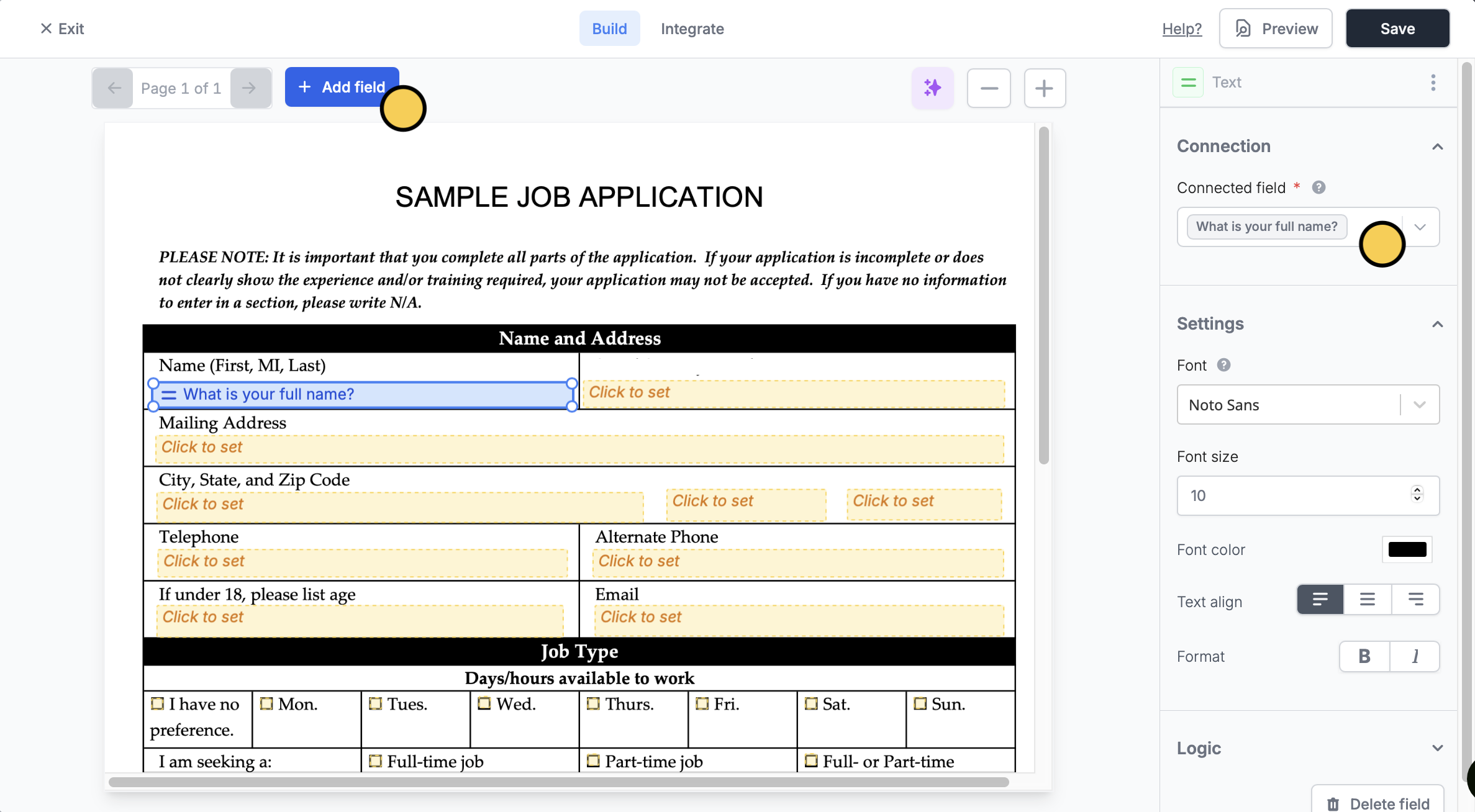Screen dimensions: 1475x812
Task: Click the Save button
Action: (1397, 29)
